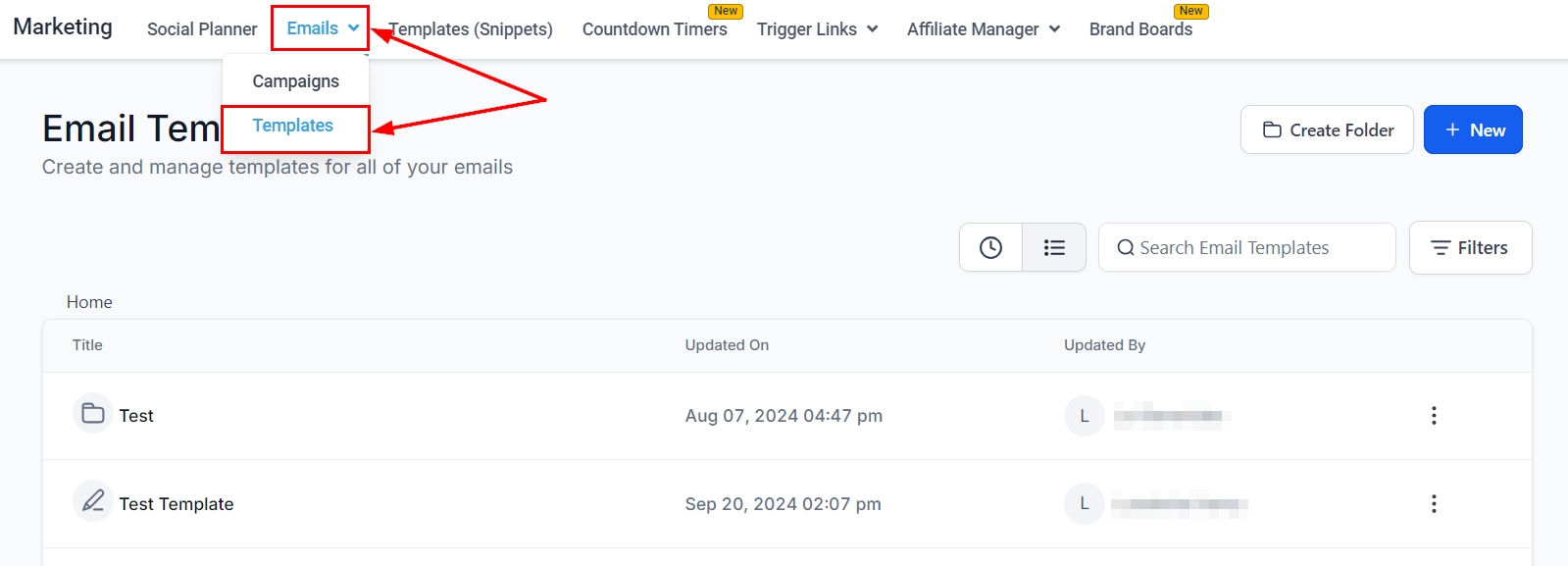Open three-dot menu for Test folder row

coord(1434,416)
